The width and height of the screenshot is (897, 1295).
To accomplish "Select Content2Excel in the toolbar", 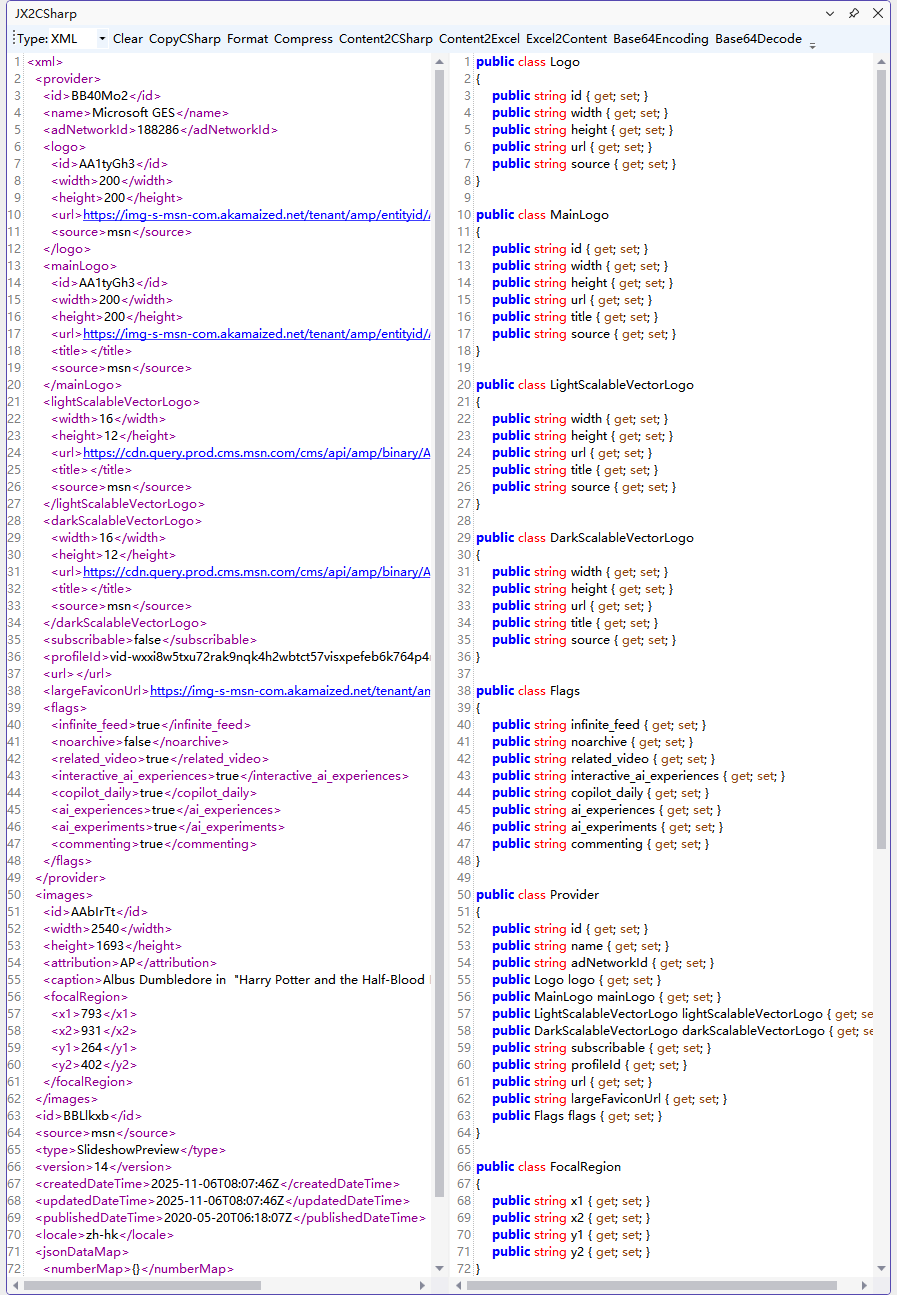I will pyautogui.click(x=479, y=39).
